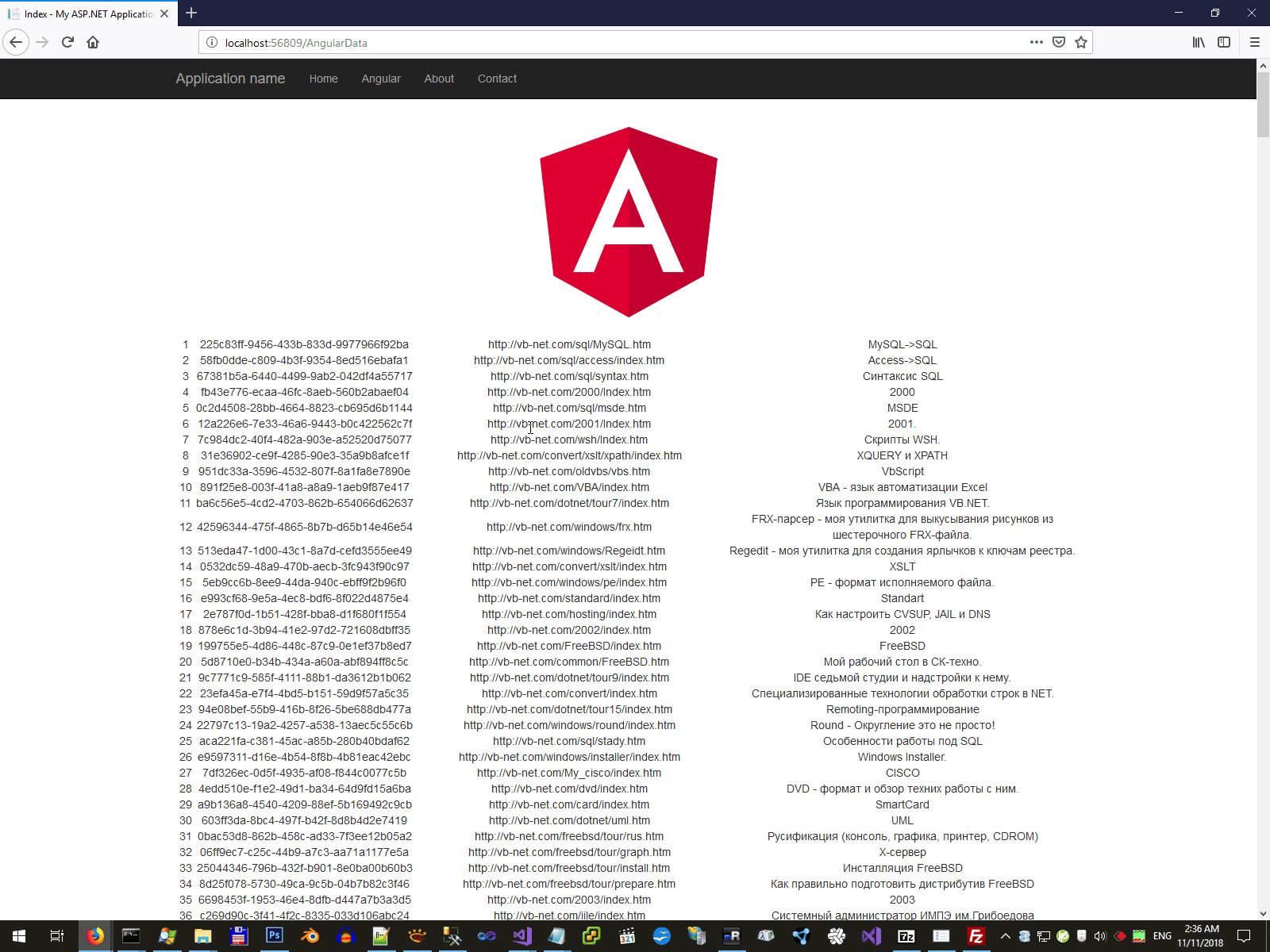Screen dimensions: 1270x952
Task: Select URL text http://vb-net.com/sql/MySQL.htm
Action: (x=569, y=344)
